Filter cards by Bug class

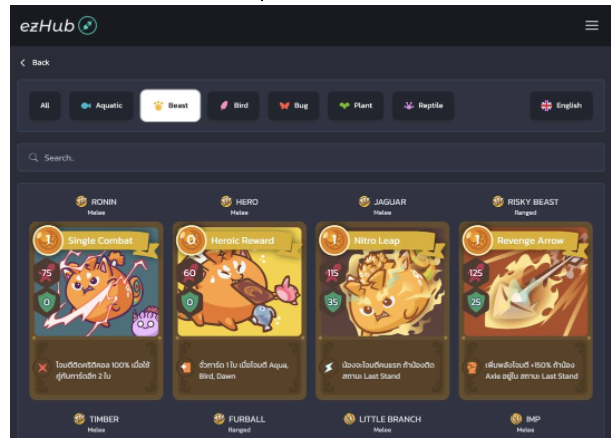pos(293,106)
